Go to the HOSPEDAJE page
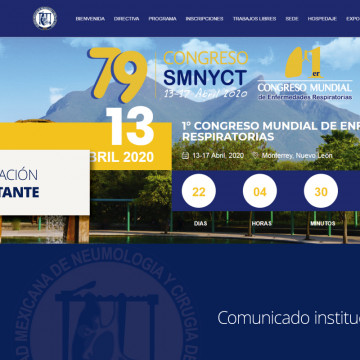360x360 pixels. point(322,19)
